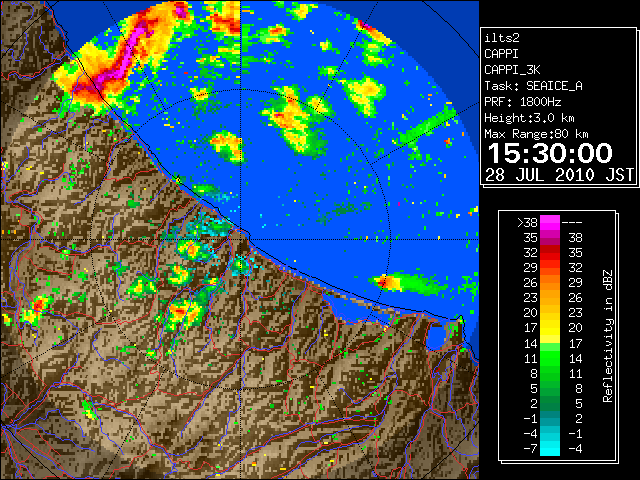Select the 'Max Range:80 km' line
Image resolution: width=640 pixels, height=480 pixels.
point(536,134)
